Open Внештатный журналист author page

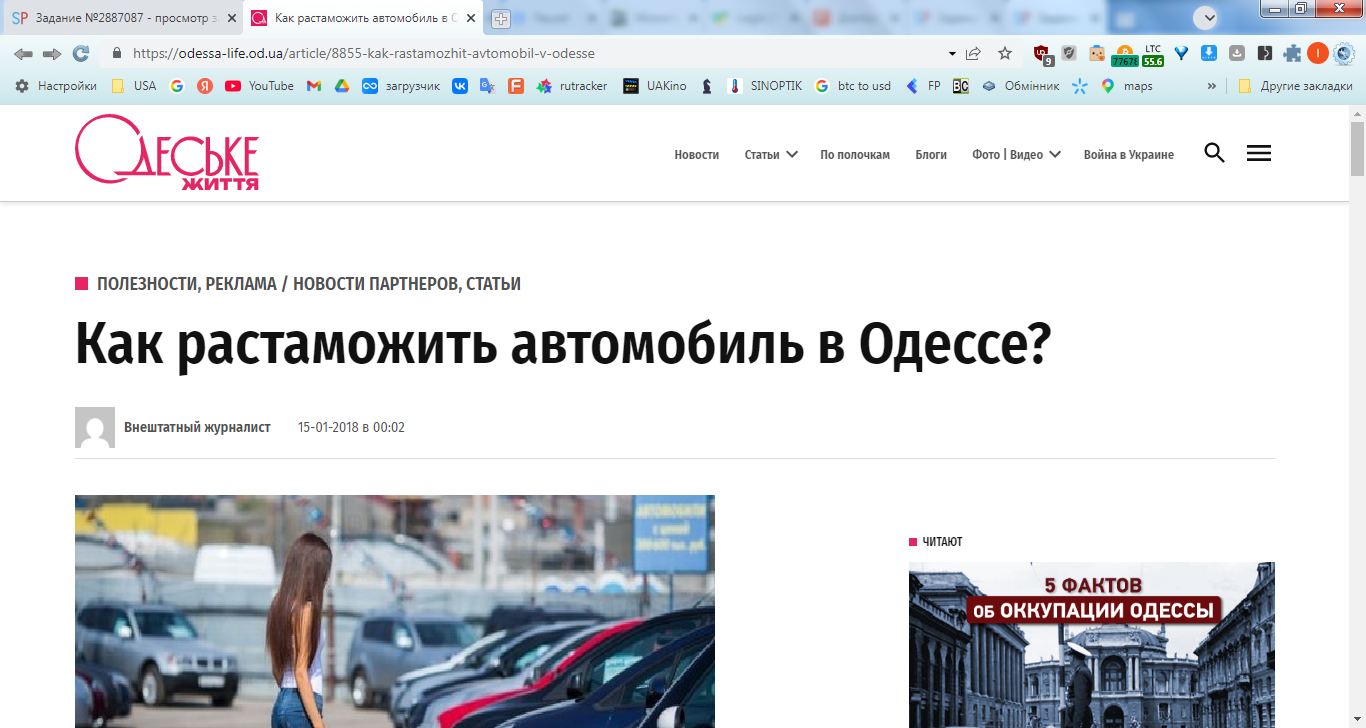point(197,427)
